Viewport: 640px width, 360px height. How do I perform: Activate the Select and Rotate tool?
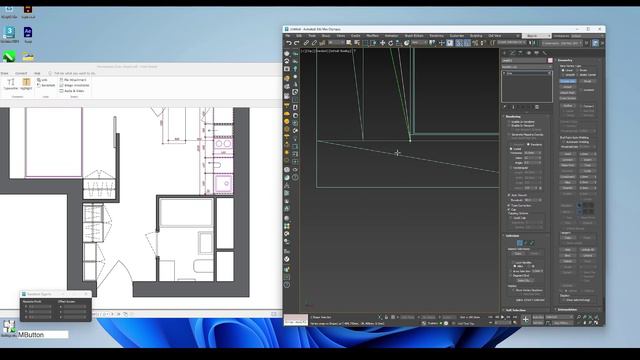[391, 43]
